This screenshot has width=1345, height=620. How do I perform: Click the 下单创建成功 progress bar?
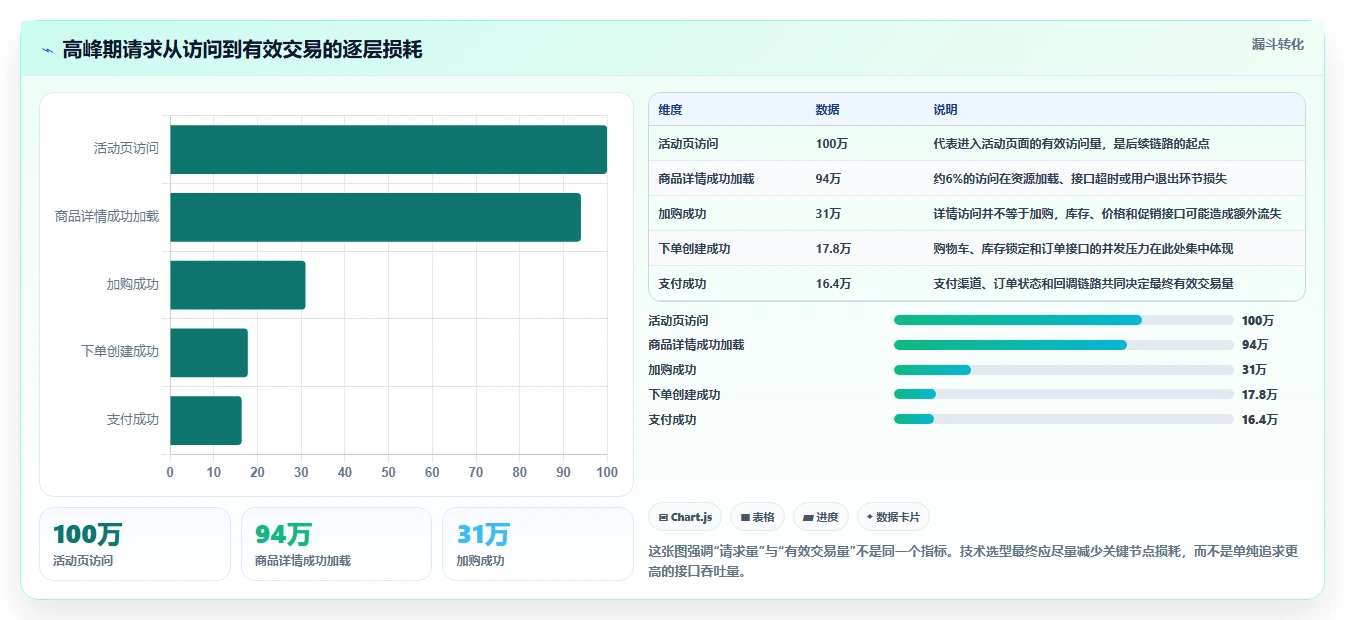point(1064,394)
